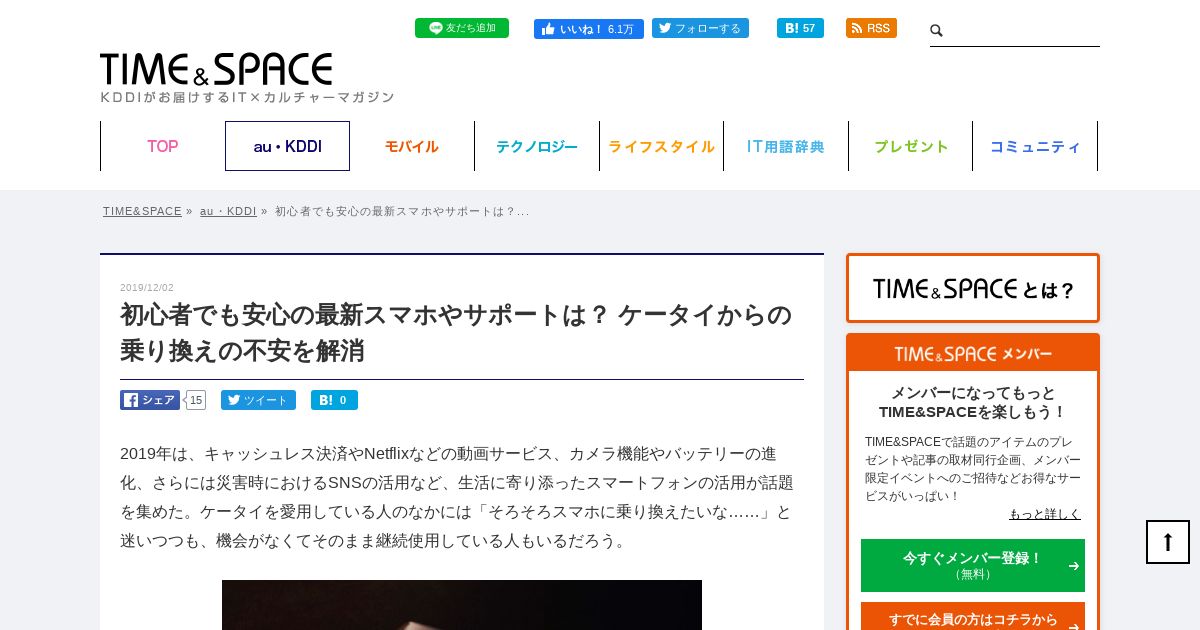Viewport: 1200px width, 630px height.
Task: Open the プレゼント navigation tab
Action: [x=911, y=146]
